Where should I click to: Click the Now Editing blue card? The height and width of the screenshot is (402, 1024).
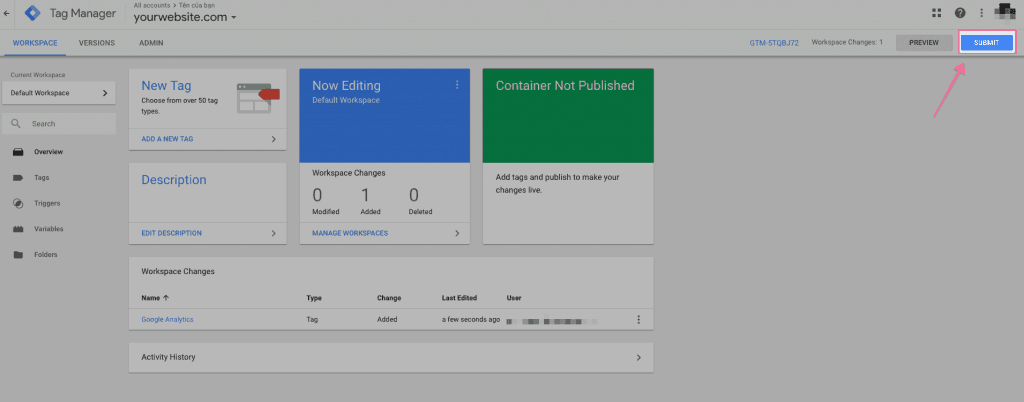click(x=384, y=116)
